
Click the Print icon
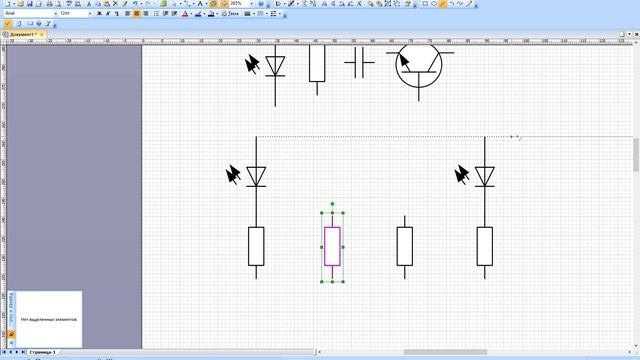tap(49, 4)
